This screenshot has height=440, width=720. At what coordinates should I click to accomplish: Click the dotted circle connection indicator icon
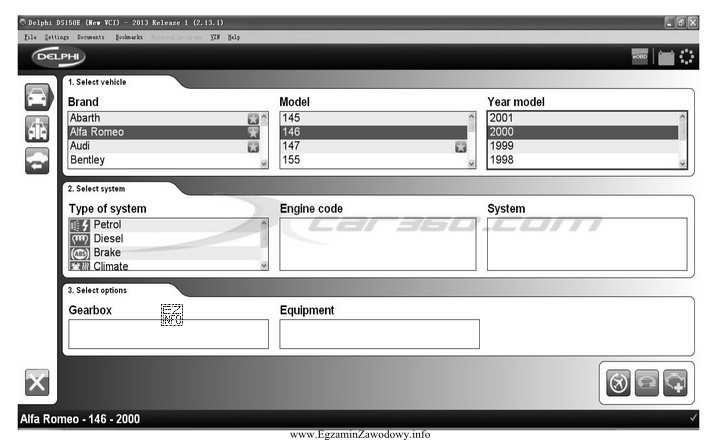coord(686,57)
